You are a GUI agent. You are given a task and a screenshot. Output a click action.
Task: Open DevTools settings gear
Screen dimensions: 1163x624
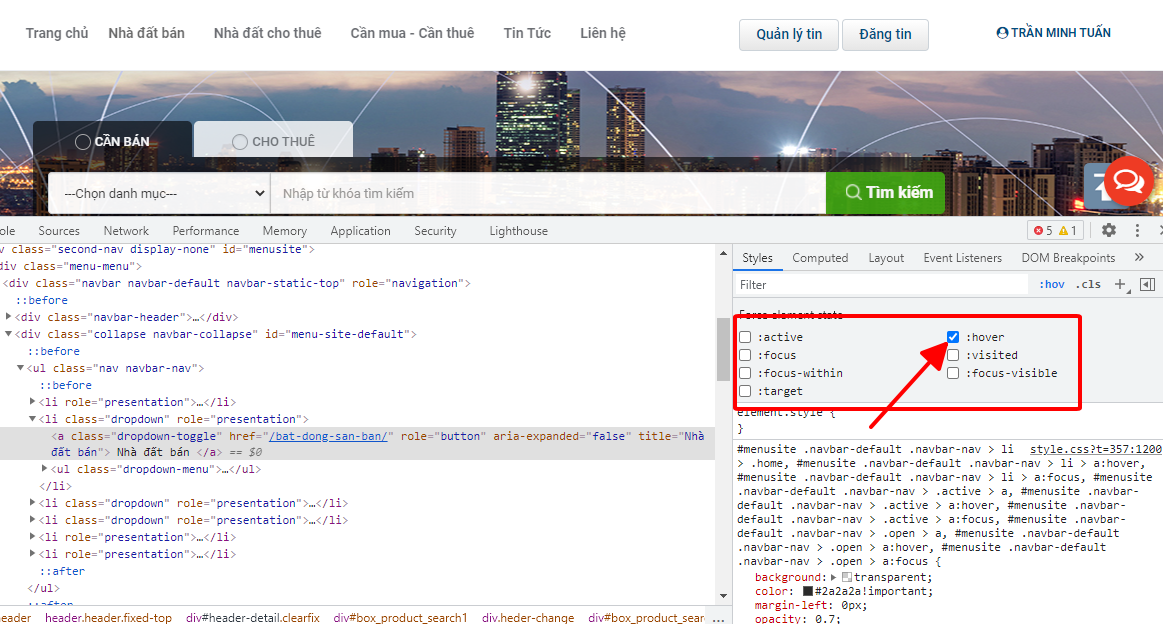point(1109,230)
